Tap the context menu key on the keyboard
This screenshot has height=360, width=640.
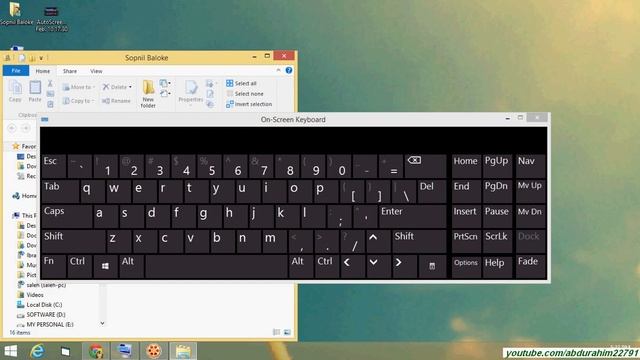pos(432,266)
